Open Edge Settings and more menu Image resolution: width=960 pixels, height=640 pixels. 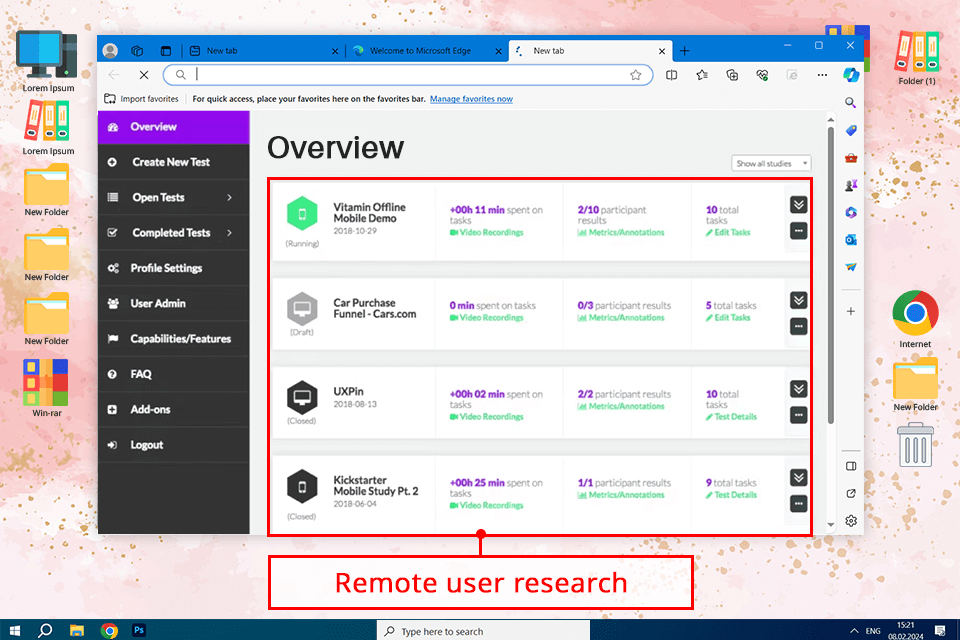click(x=822, y=75)
